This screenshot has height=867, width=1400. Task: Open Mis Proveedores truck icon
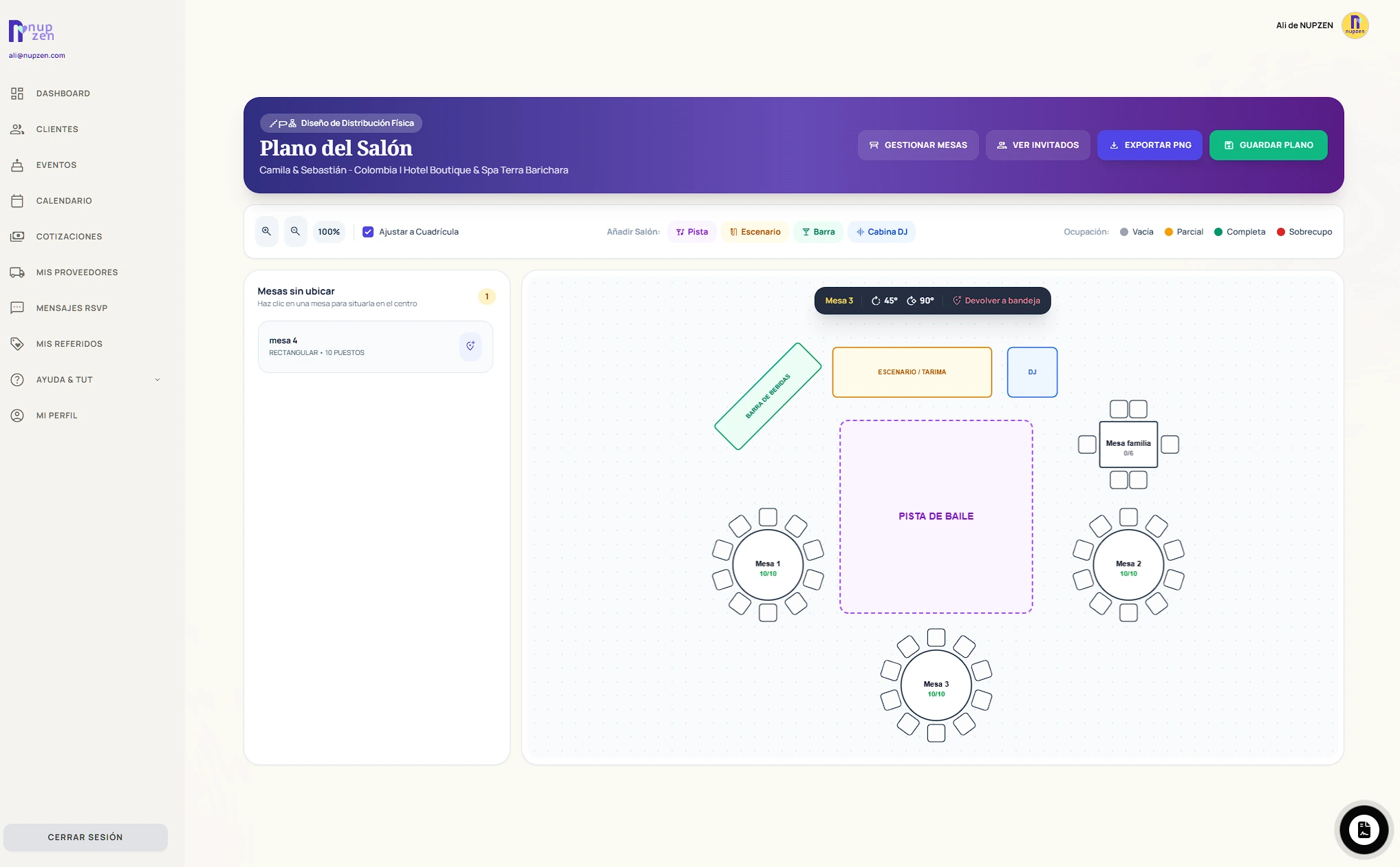(17, 272)
